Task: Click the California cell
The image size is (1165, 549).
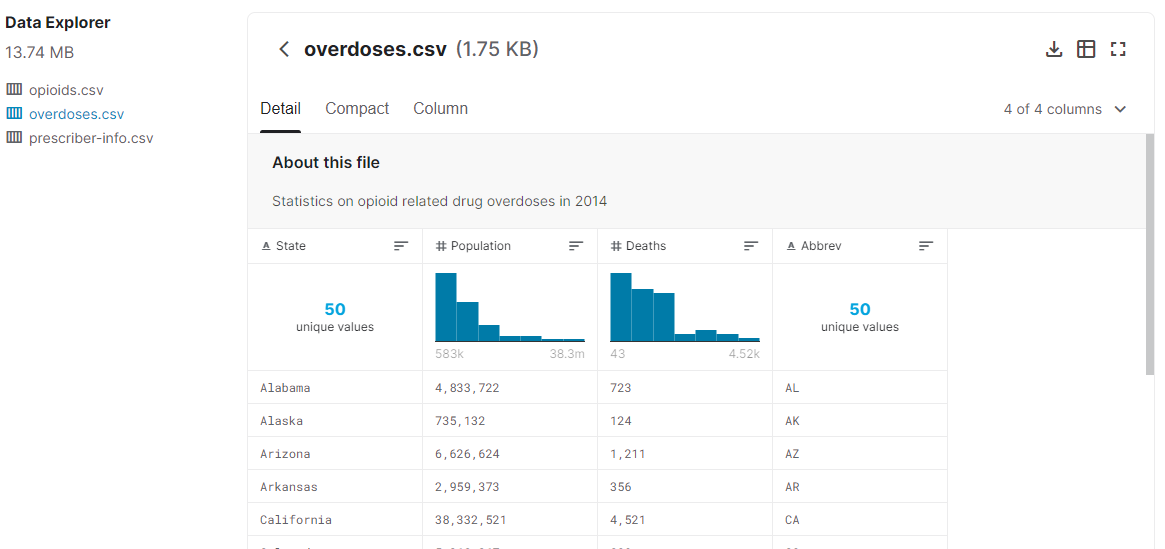Action: (x=335, y=519)
